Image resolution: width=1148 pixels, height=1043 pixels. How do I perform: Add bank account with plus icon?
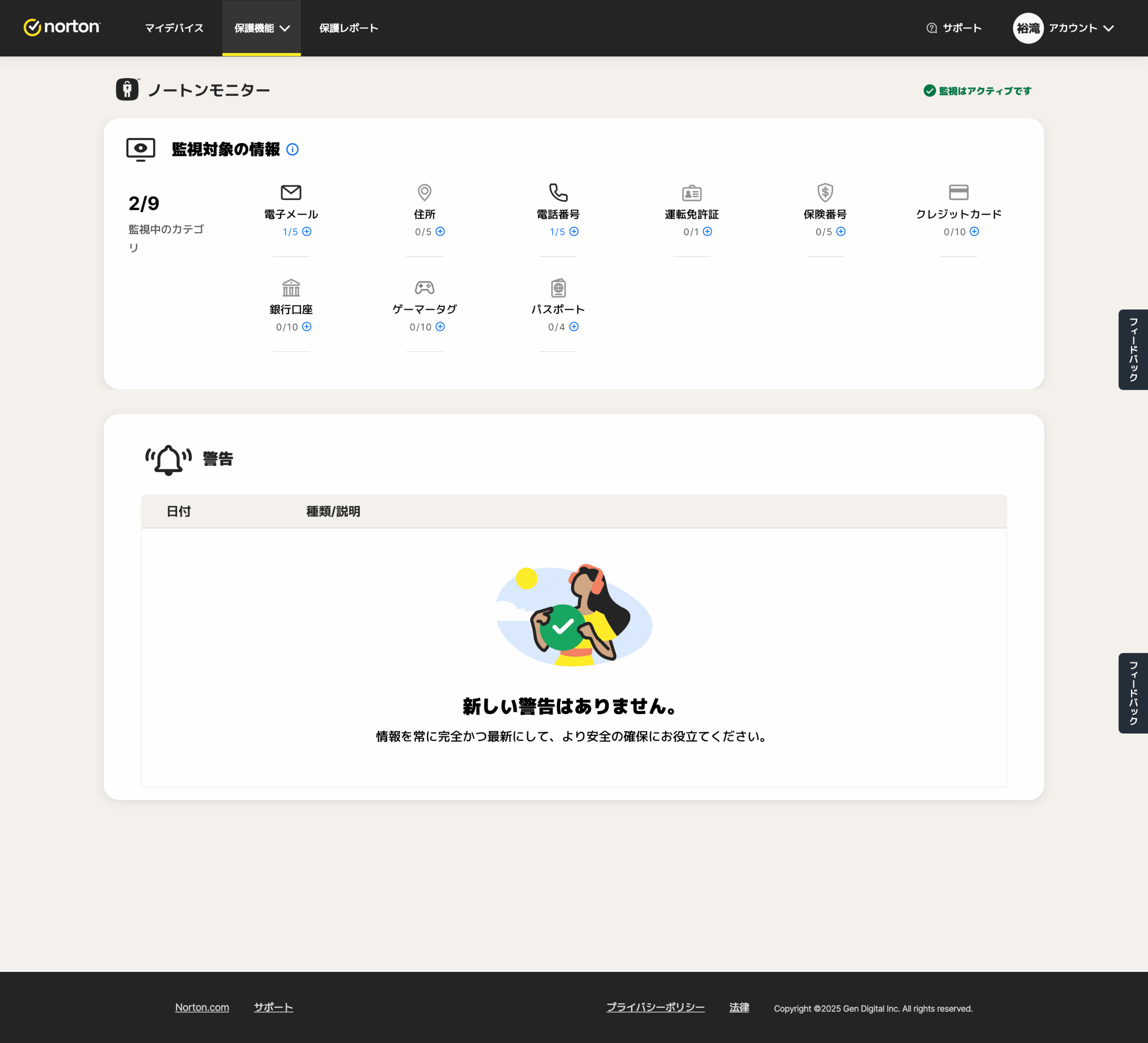tap(307, 327)
